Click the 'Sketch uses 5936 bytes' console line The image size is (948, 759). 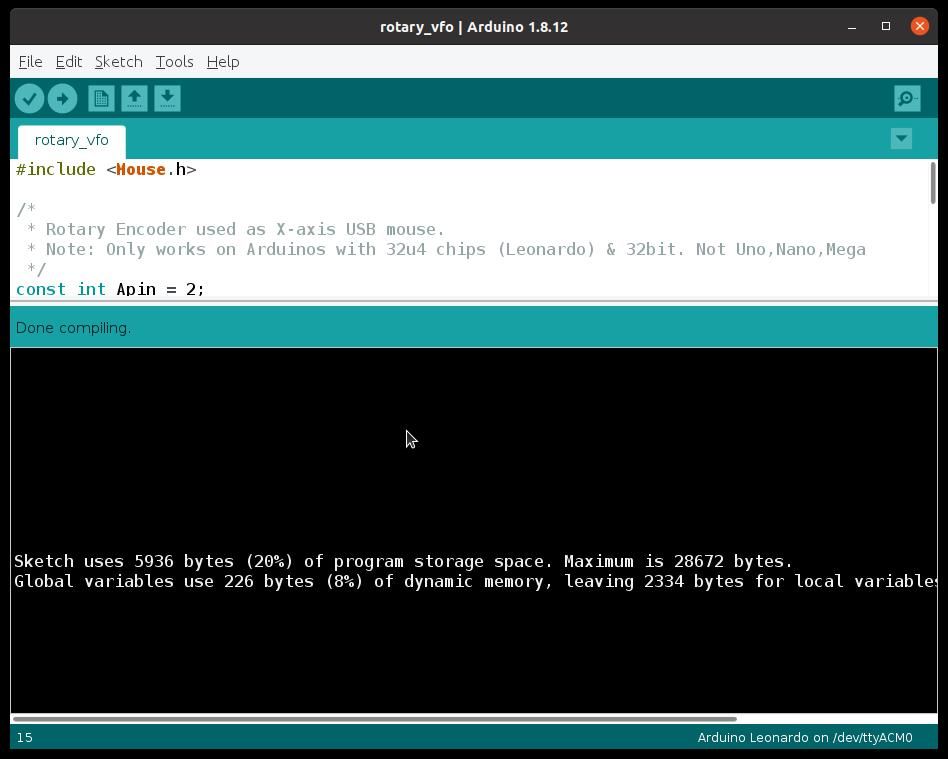pyautogui.click(x=403, y=561)
